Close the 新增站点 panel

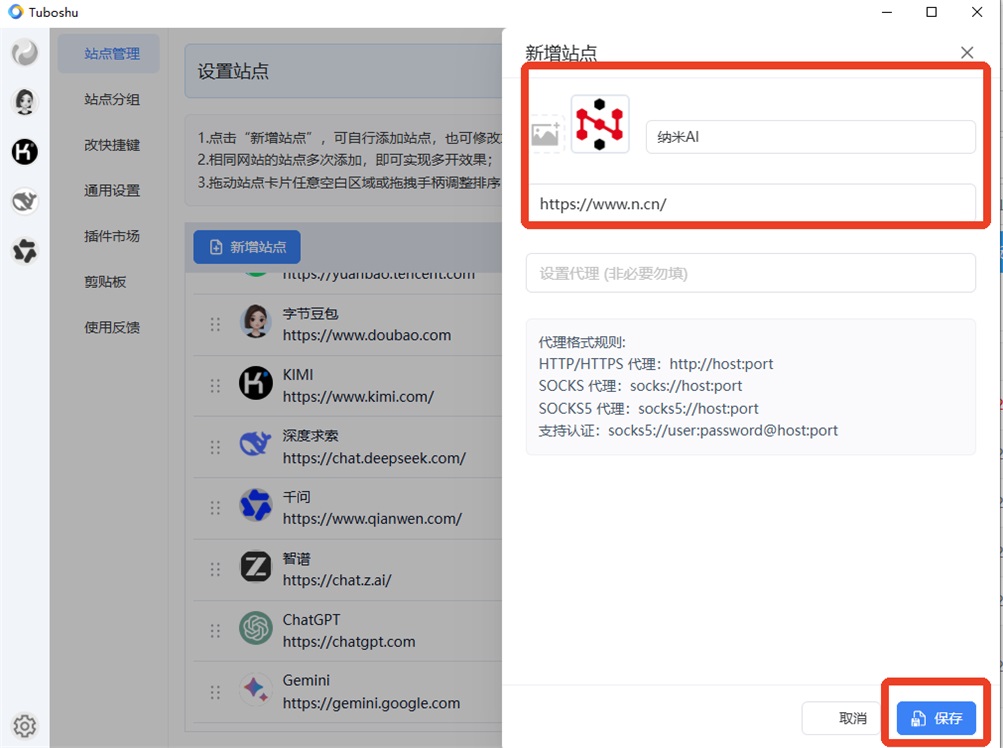click(x=967, y=52)
